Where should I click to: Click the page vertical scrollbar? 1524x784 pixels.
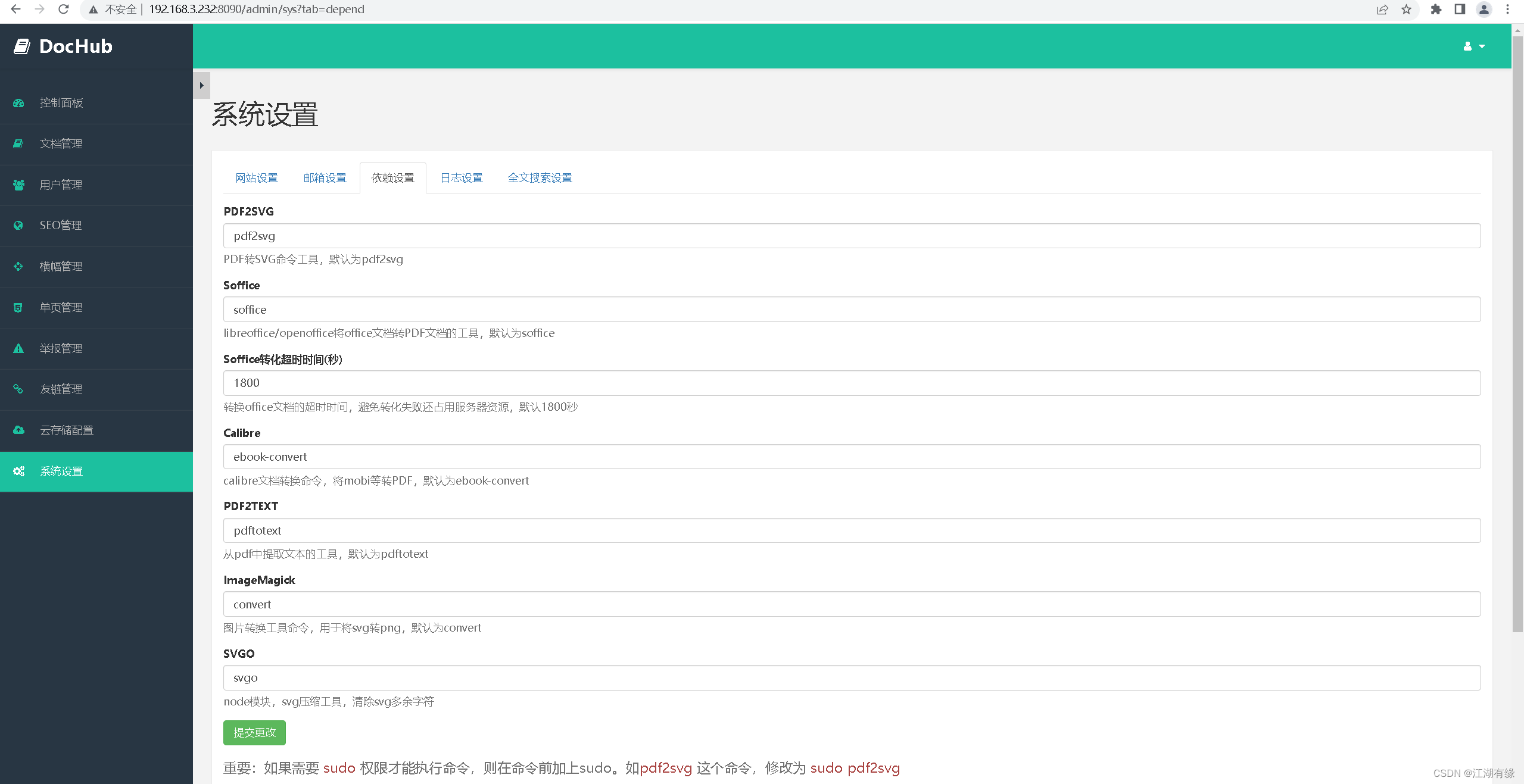[x=1517, y=333]
